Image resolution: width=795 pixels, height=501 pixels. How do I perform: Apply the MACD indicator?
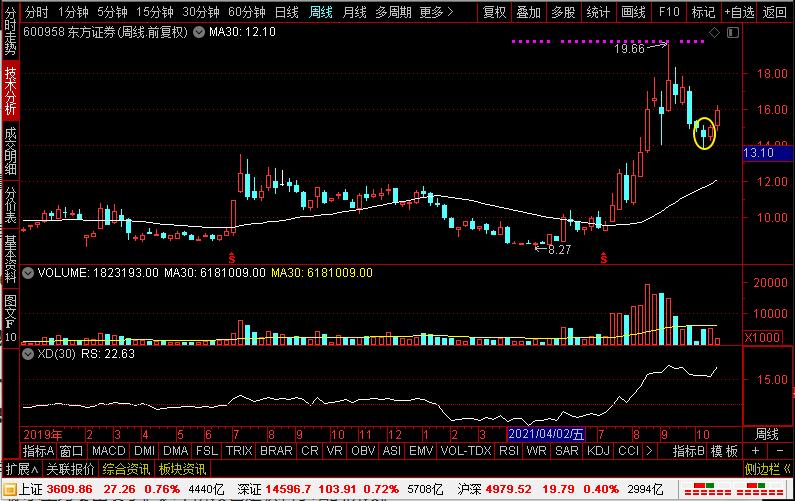coord(109,451)
